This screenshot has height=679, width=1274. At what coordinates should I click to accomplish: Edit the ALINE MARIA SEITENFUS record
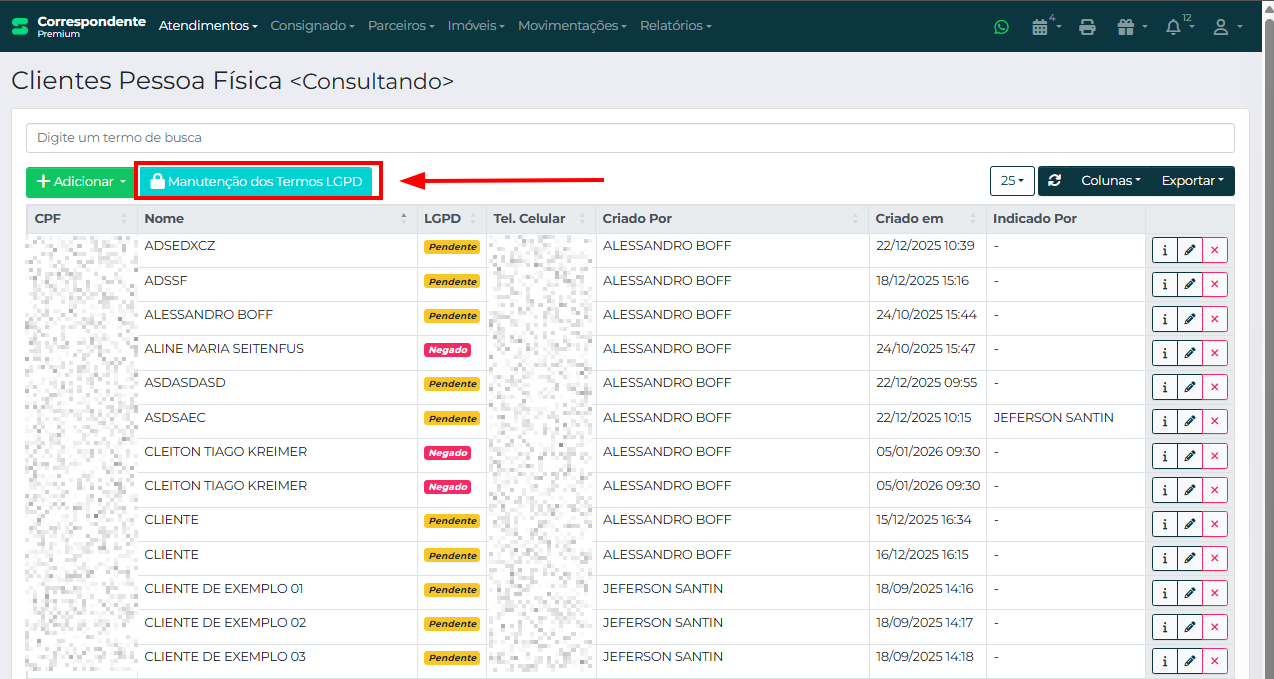1189,353
